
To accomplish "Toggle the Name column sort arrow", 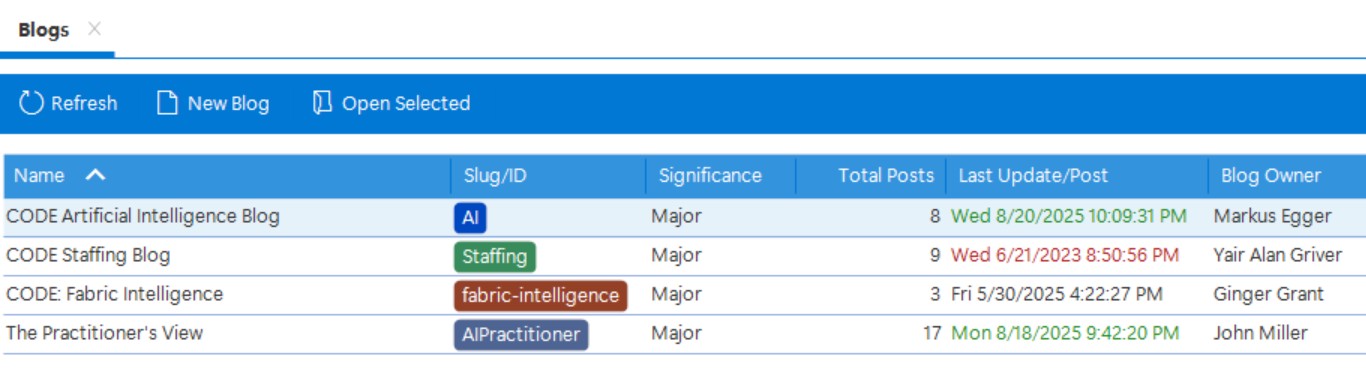I will tap(95, 175).
